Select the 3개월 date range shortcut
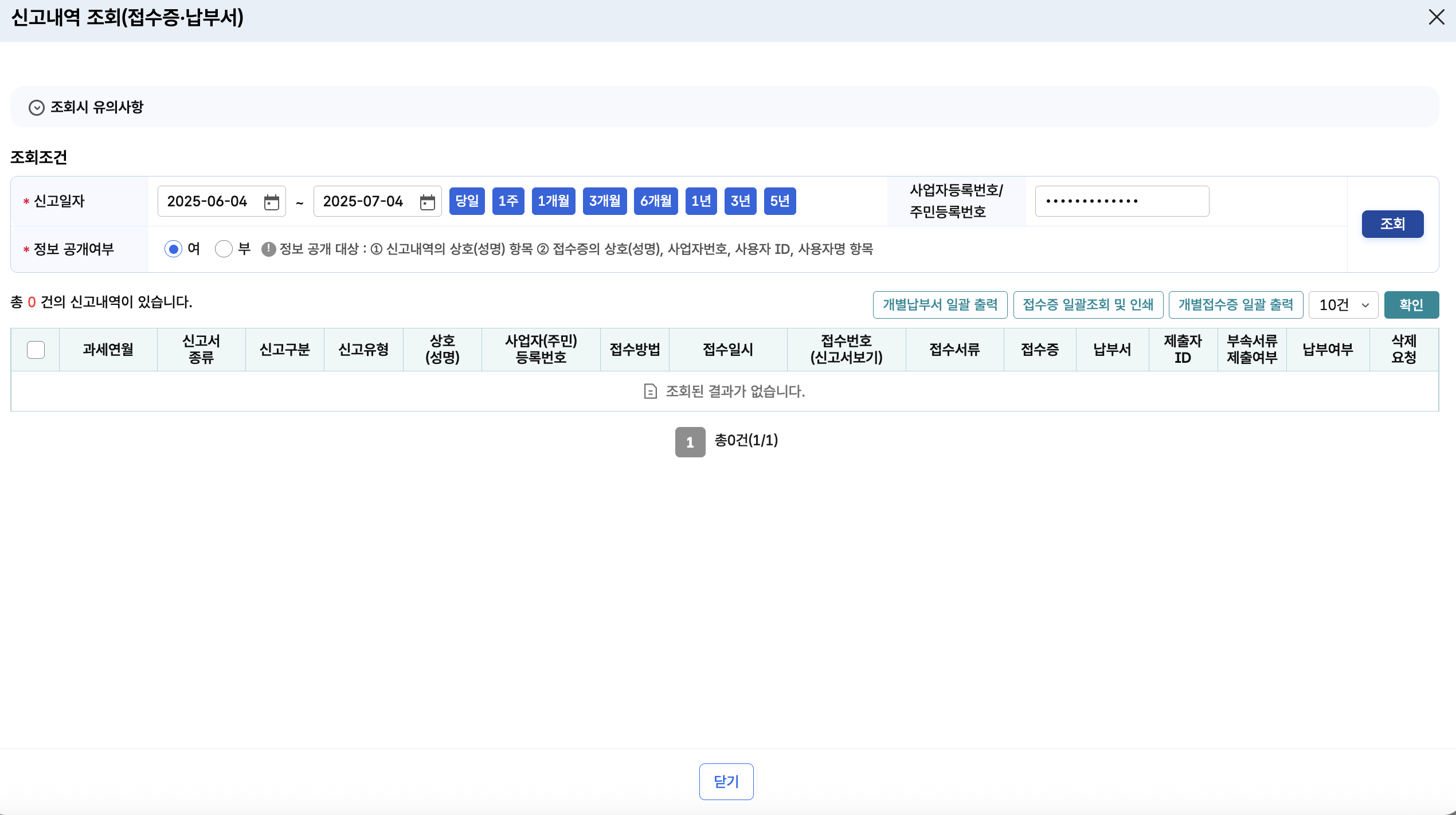Screen dimensions: 1456x815 (604, 201)
